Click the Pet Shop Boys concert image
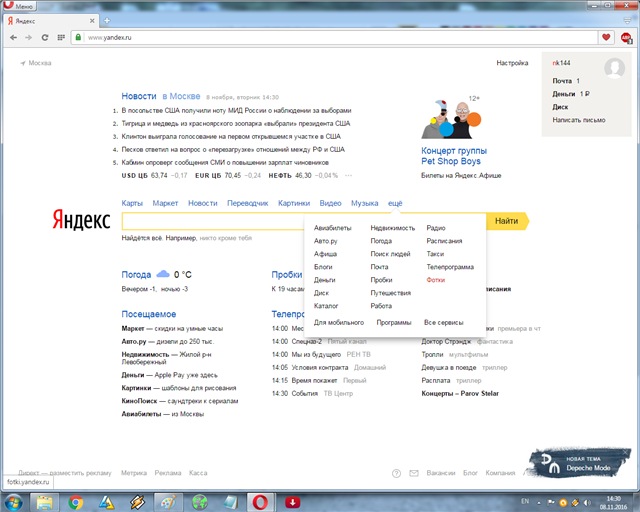640x512 pixels. pyautogui.click(x=451, y=119)
